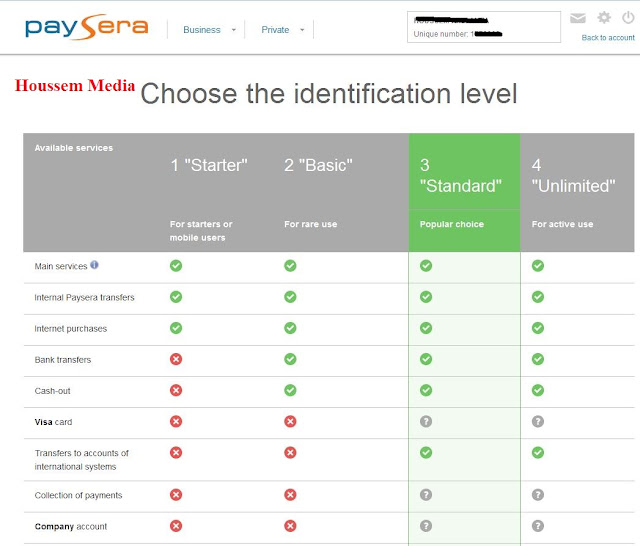Click Unlimited checkmark for Bank transfers

[x=538, y=359]
